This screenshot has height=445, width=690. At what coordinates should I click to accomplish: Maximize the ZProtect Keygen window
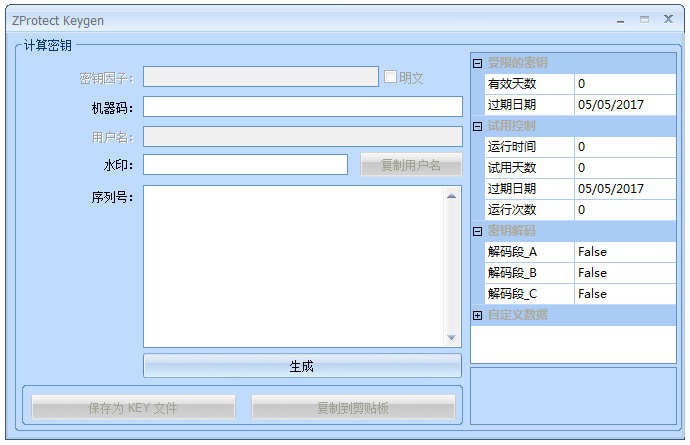tap(644, 19)
